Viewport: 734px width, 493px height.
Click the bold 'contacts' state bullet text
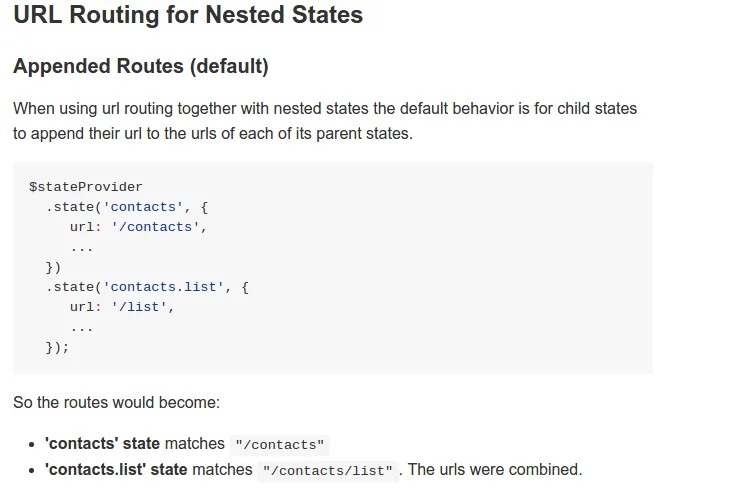click(x=103, y=443)
